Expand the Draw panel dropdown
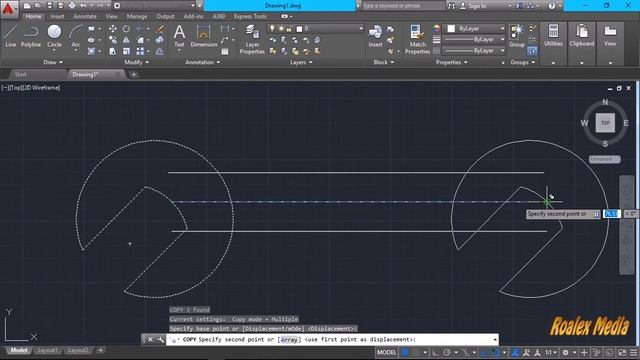 pos(53,62)
